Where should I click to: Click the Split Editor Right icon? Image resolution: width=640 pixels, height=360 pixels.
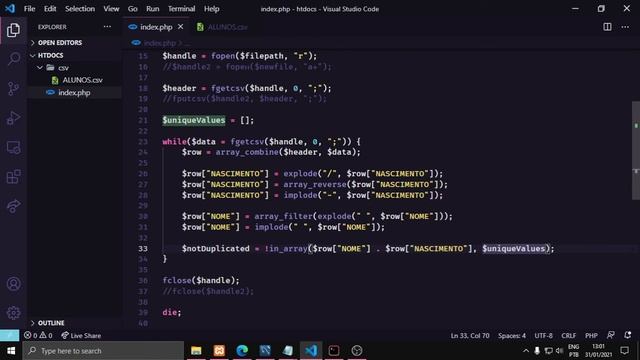(x=607, y=27)
